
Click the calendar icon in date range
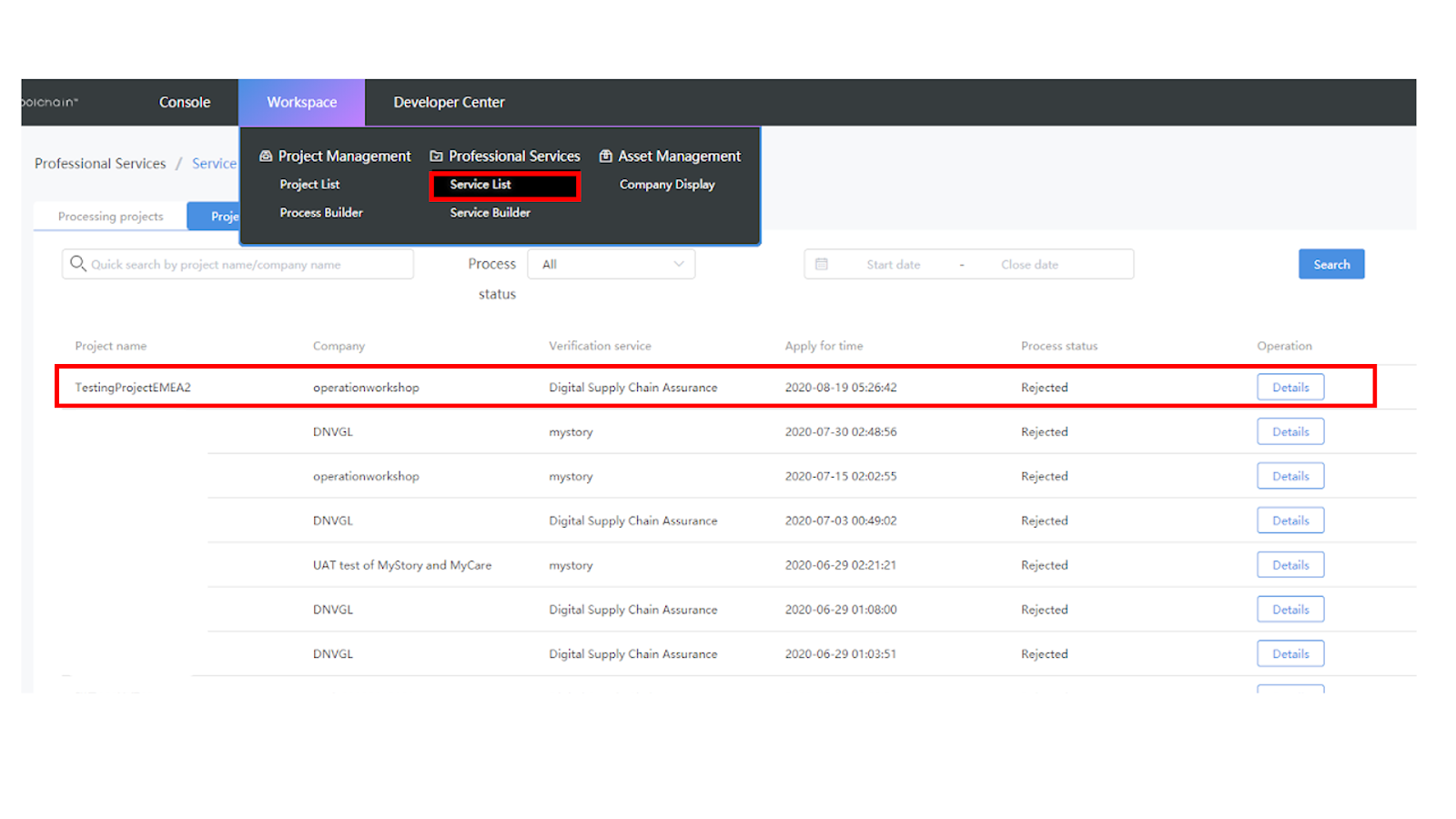point(822,264)
